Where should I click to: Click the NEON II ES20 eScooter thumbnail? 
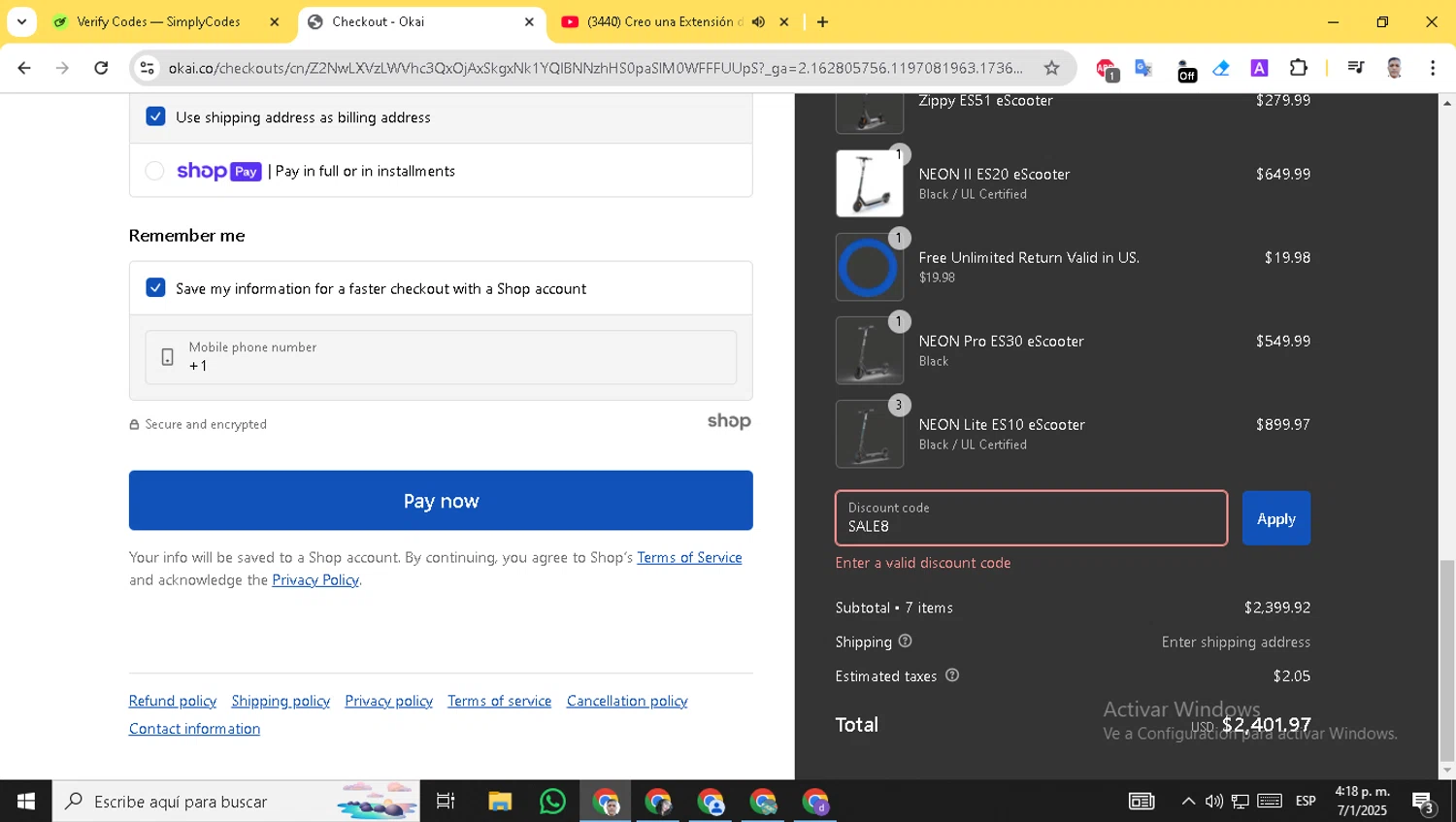[x=870, y=183]
